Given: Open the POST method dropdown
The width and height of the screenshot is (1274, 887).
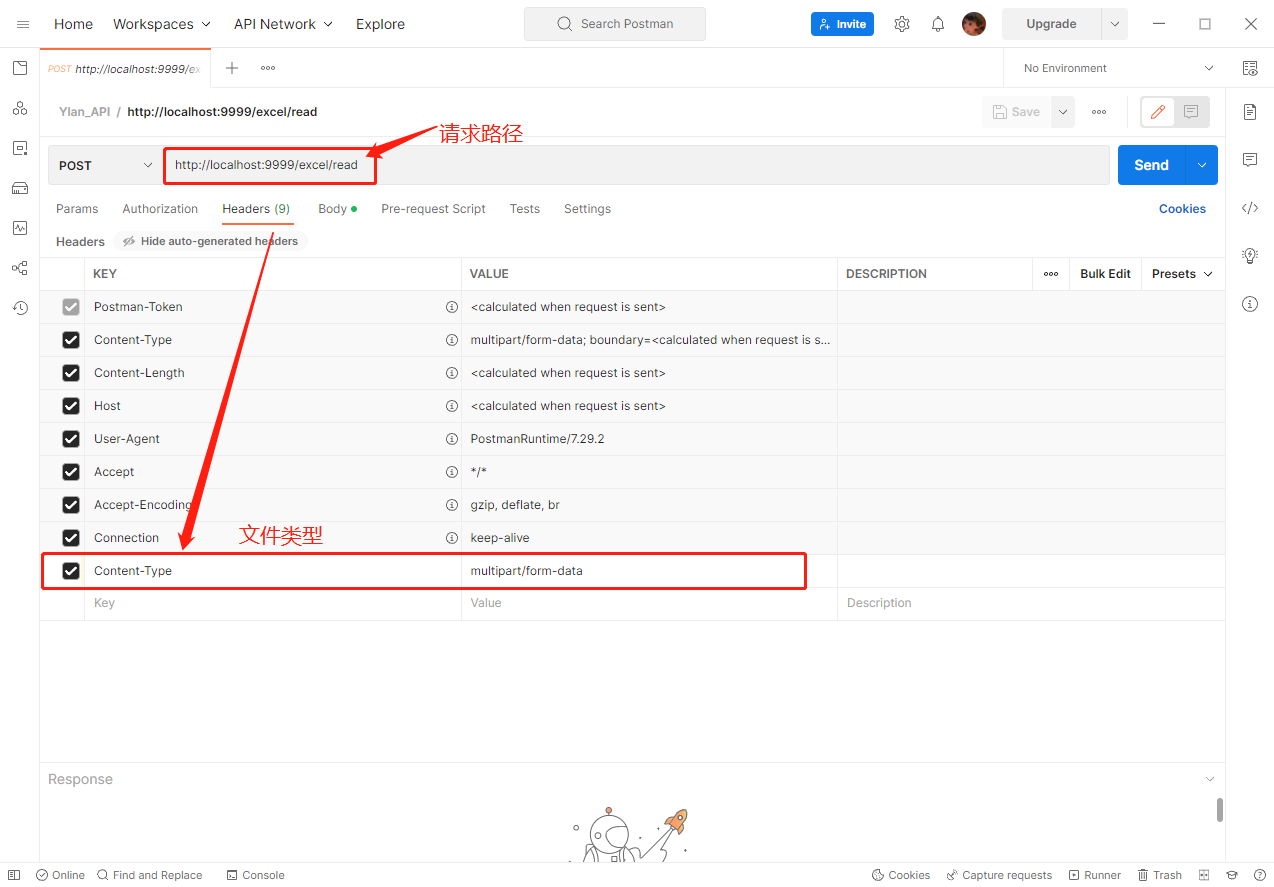Looking at the screenshot, I should (x=105, y=166).
